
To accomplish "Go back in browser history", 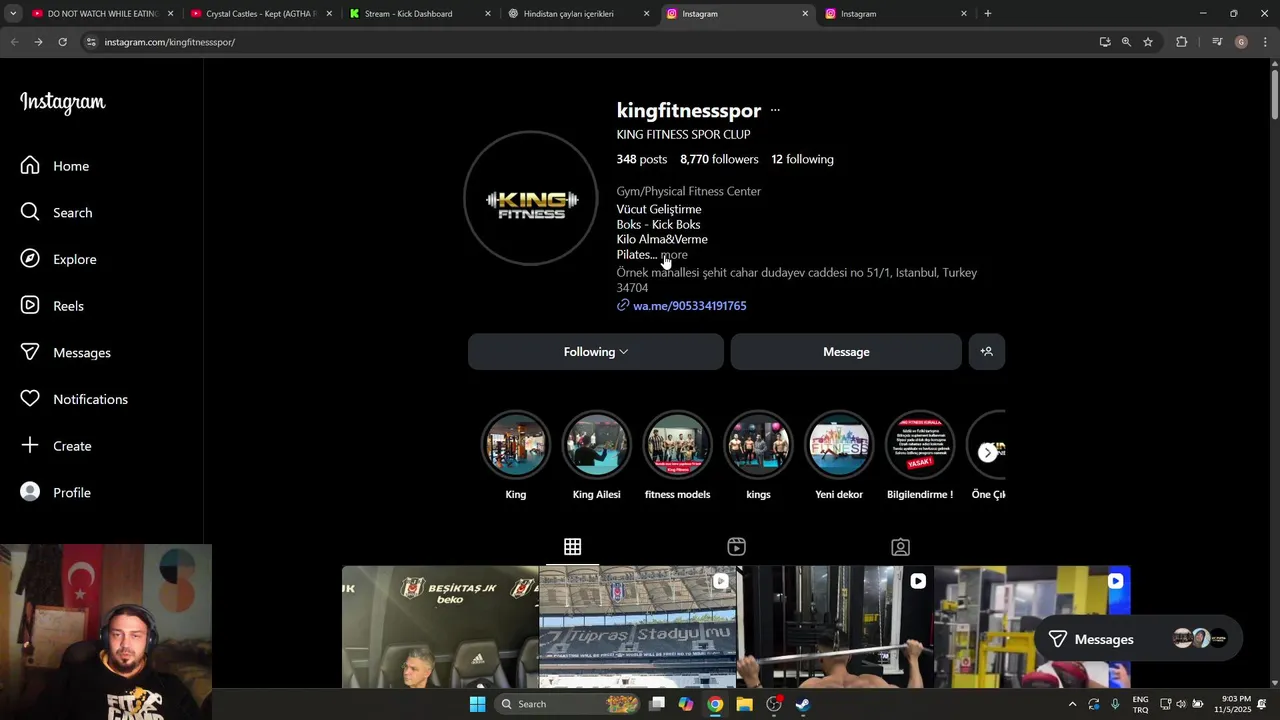I will [x=14, y=42].
